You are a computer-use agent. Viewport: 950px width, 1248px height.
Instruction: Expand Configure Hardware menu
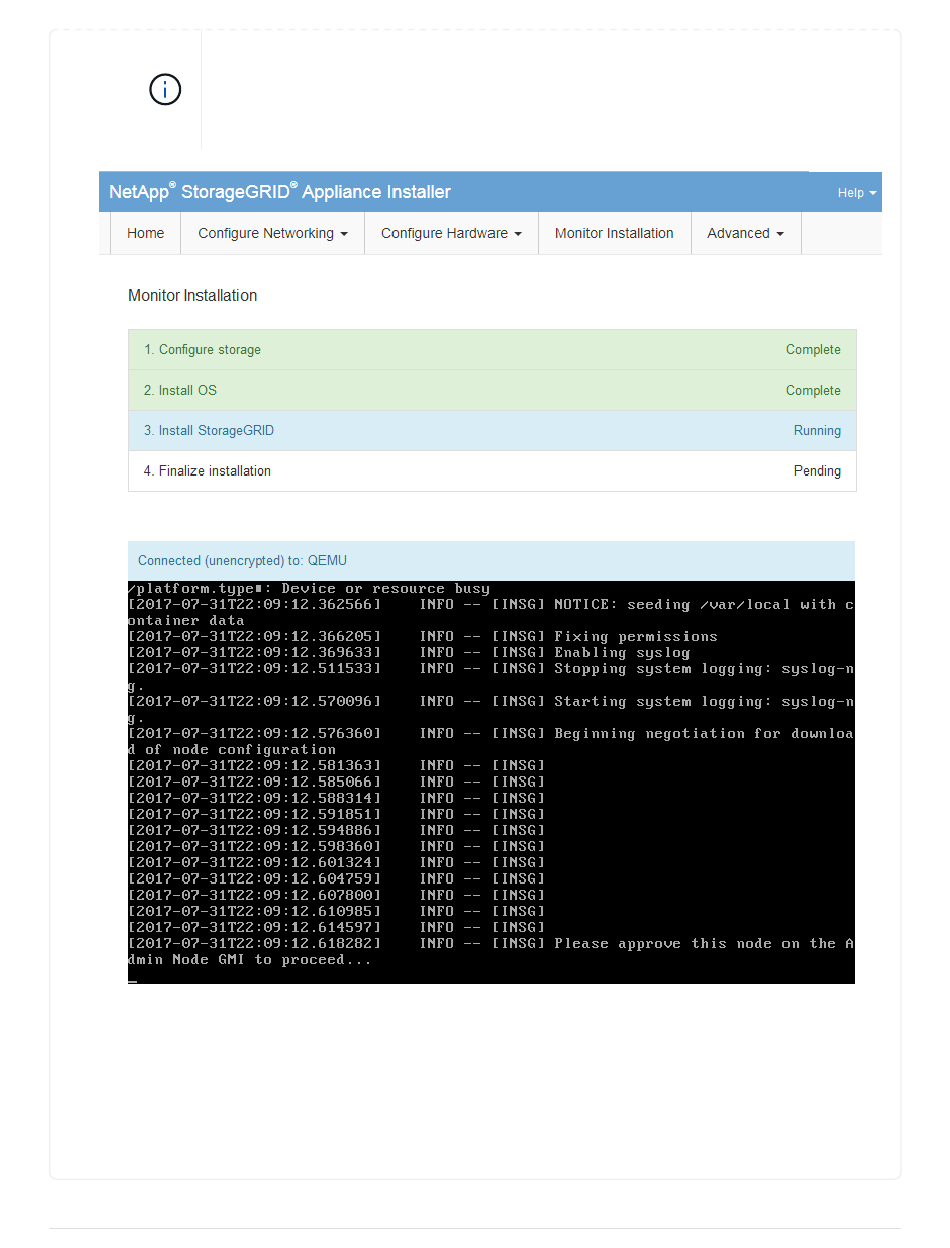click(x=451, y=233)
